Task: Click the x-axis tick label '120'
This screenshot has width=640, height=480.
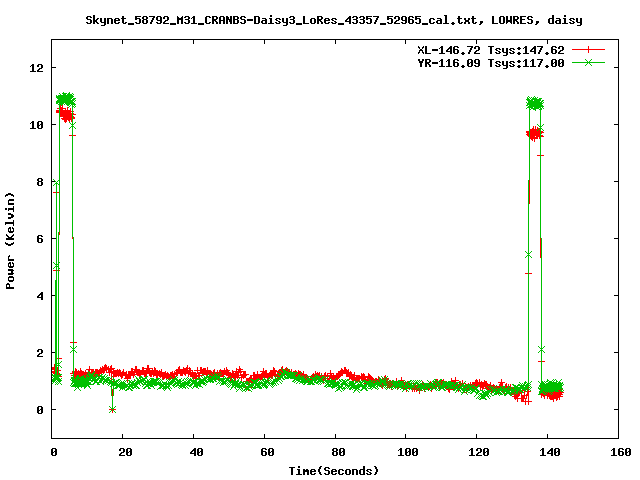Action: pos(479,452)
